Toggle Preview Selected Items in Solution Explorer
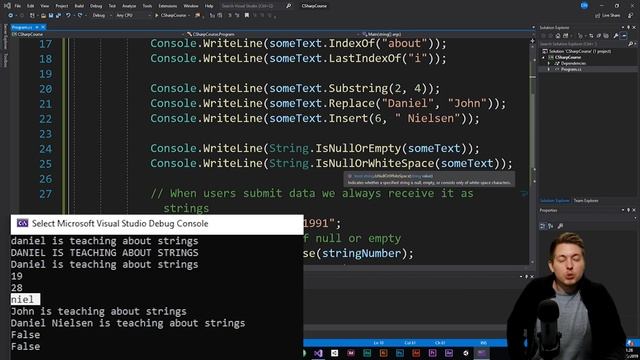This screenshot has width=640, height=360. (624, 36)
